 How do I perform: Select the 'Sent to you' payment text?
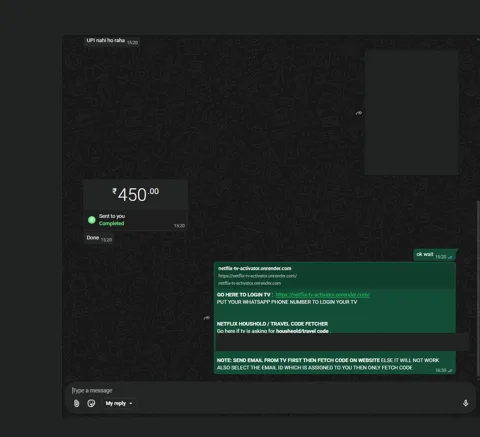[x=112, y=216]
